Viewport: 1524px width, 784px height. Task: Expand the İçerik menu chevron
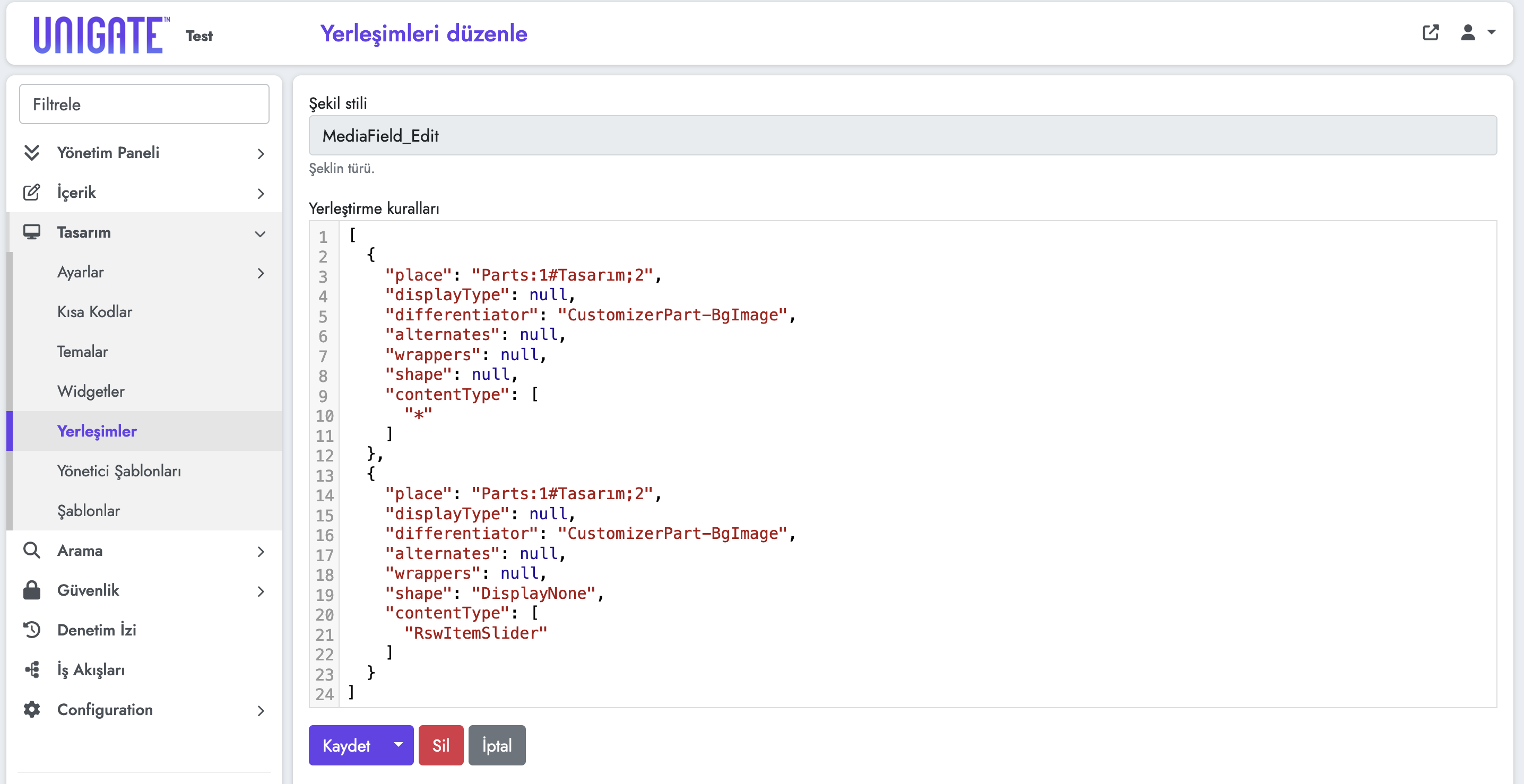[261, 193]
